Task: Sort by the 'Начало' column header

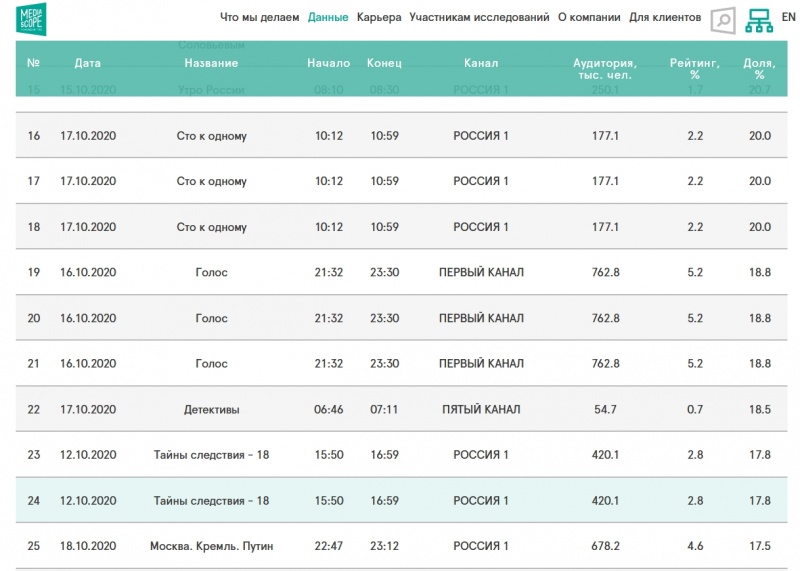Action: pos(328,63)
